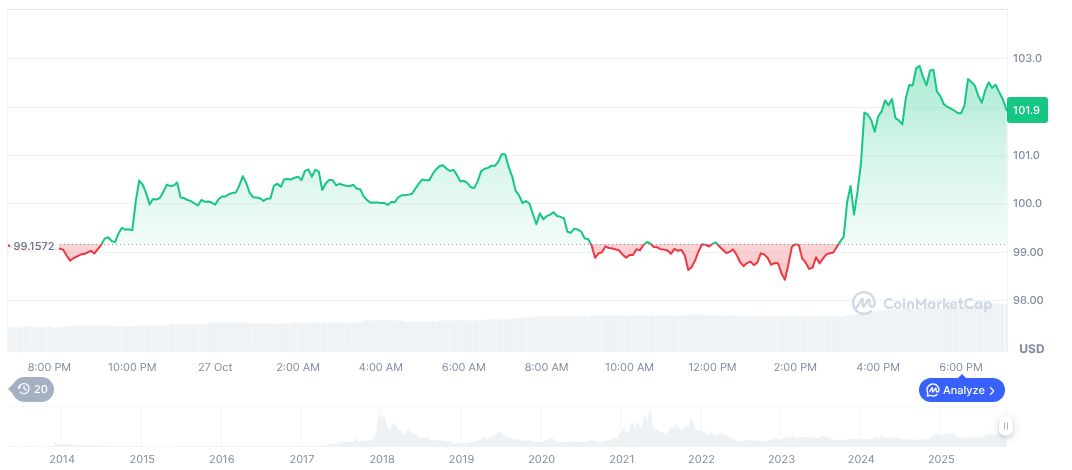Click the range slider handle at the right of the year timeline

point(1006,426)
